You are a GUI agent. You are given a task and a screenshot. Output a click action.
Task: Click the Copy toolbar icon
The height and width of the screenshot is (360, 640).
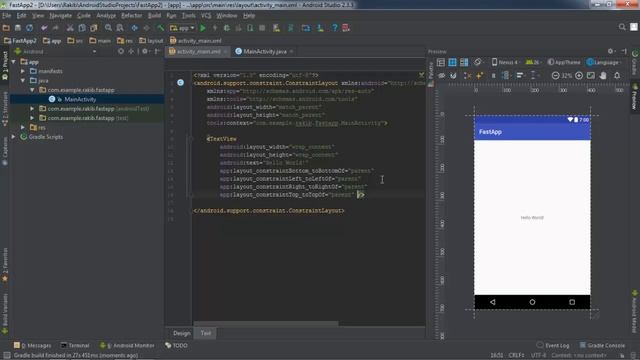click(x=82, y=28)
